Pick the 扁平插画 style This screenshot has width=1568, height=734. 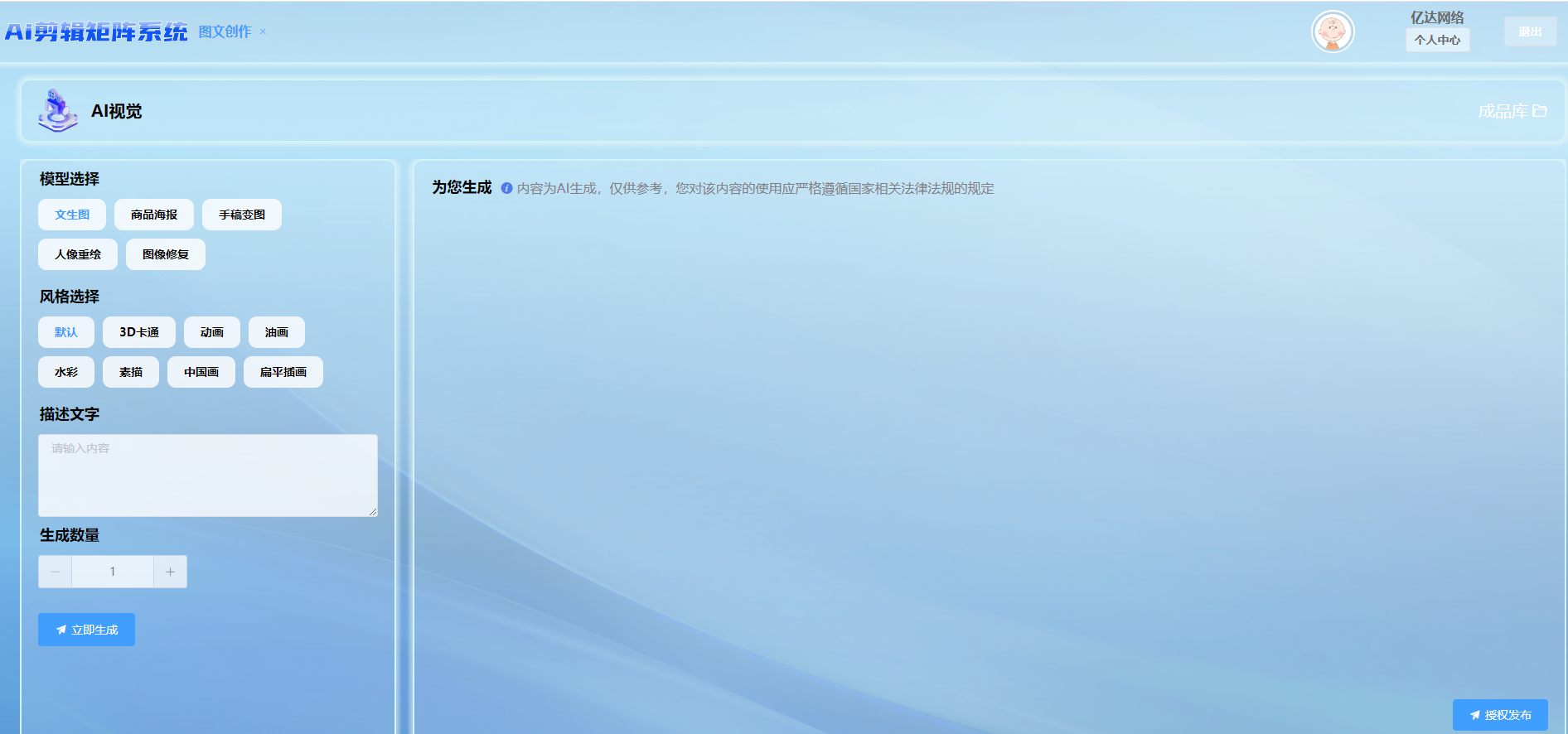283,372
